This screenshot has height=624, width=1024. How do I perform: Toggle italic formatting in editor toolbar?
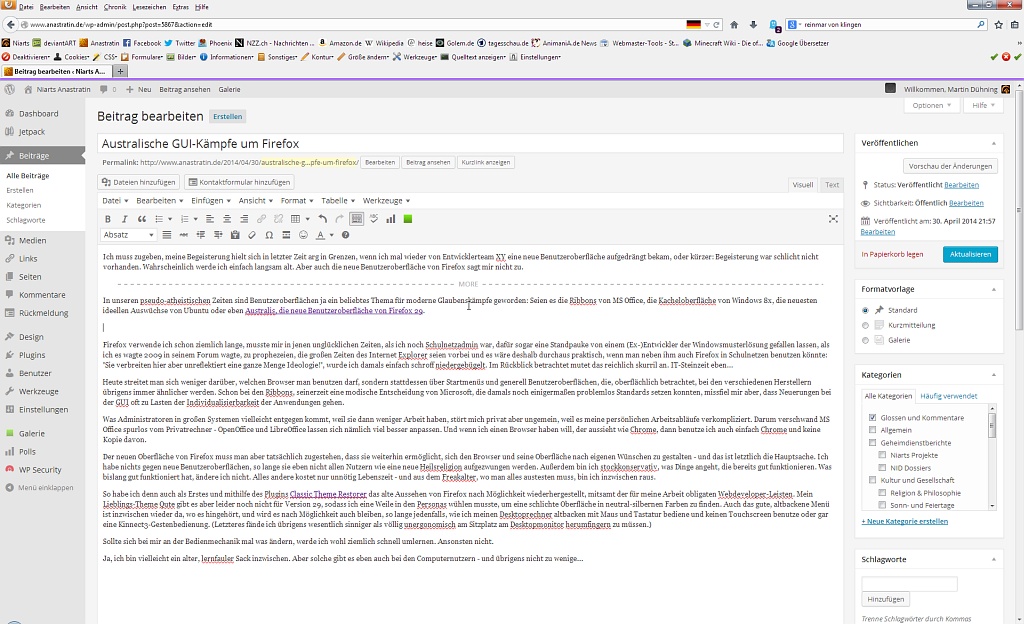point(124,219)
